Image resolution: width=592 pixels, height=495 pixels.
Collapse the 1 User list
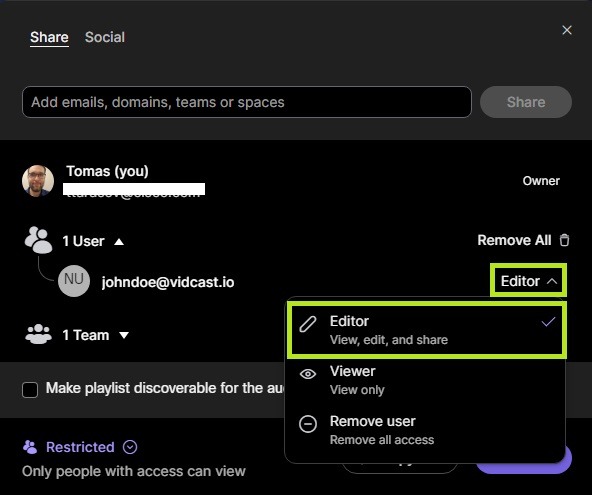click(x=119, y=242)
